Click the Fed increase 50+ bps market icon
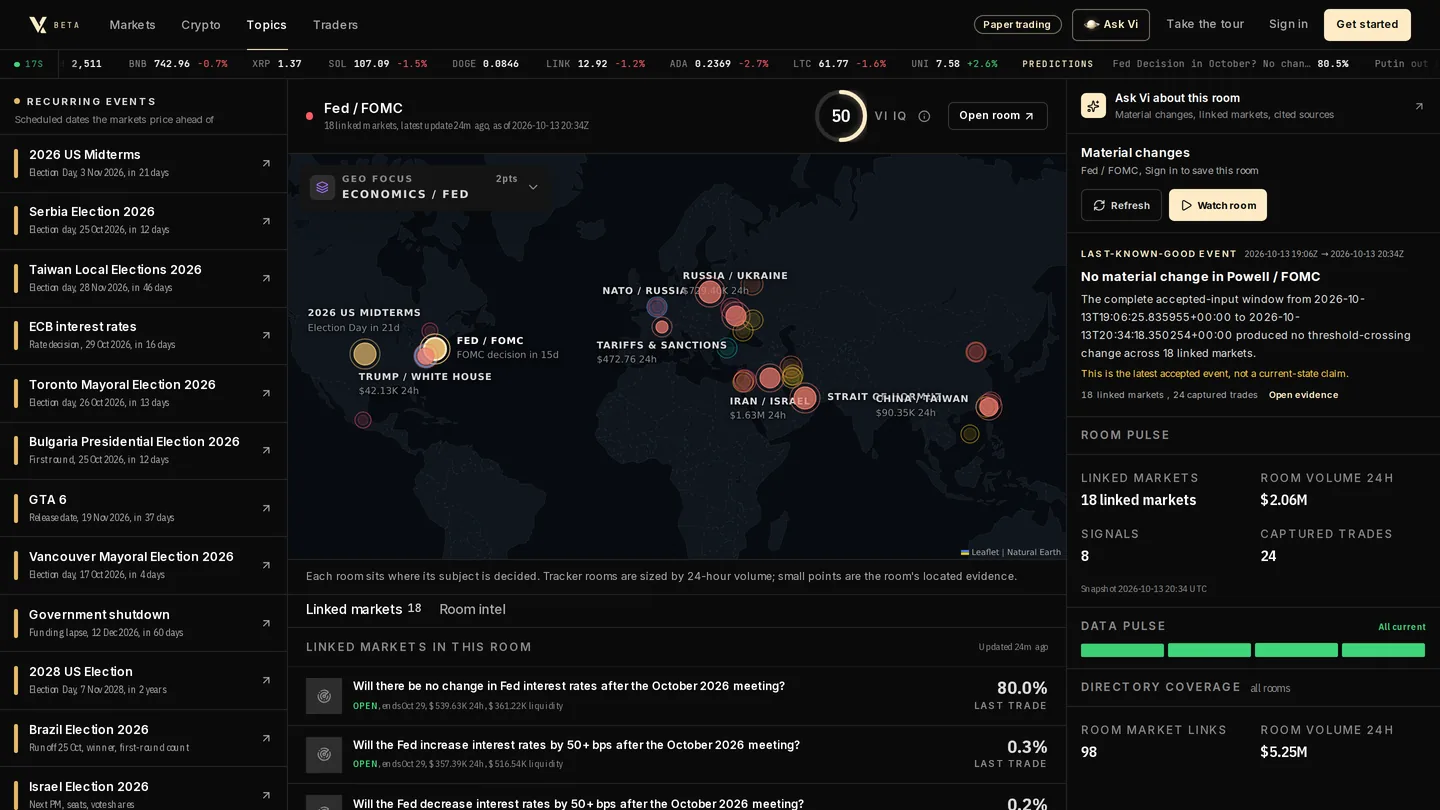1440x810 pixels. 324,755
